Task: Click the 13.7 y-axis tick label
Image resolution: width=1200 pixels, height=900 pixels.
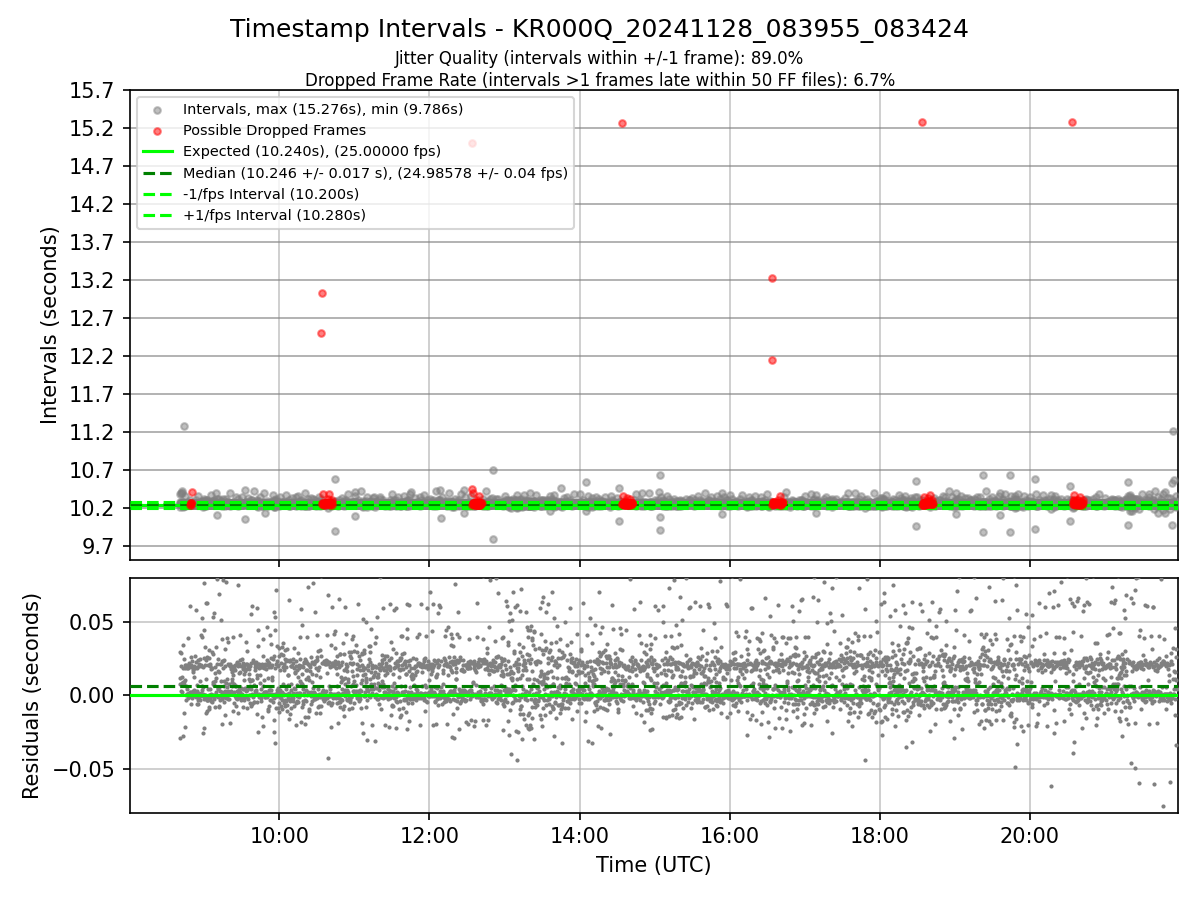Action: pos(94,243)
